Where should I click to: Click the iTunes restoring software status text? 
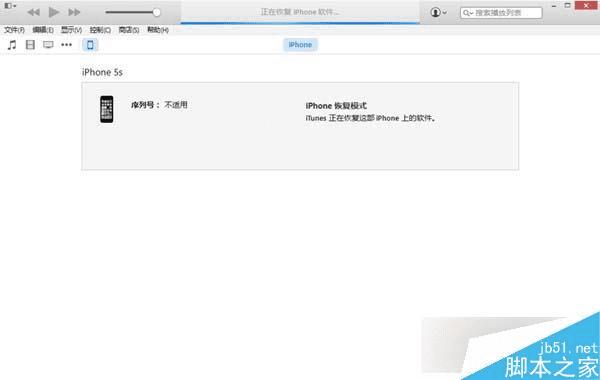(x=370, y=118)
